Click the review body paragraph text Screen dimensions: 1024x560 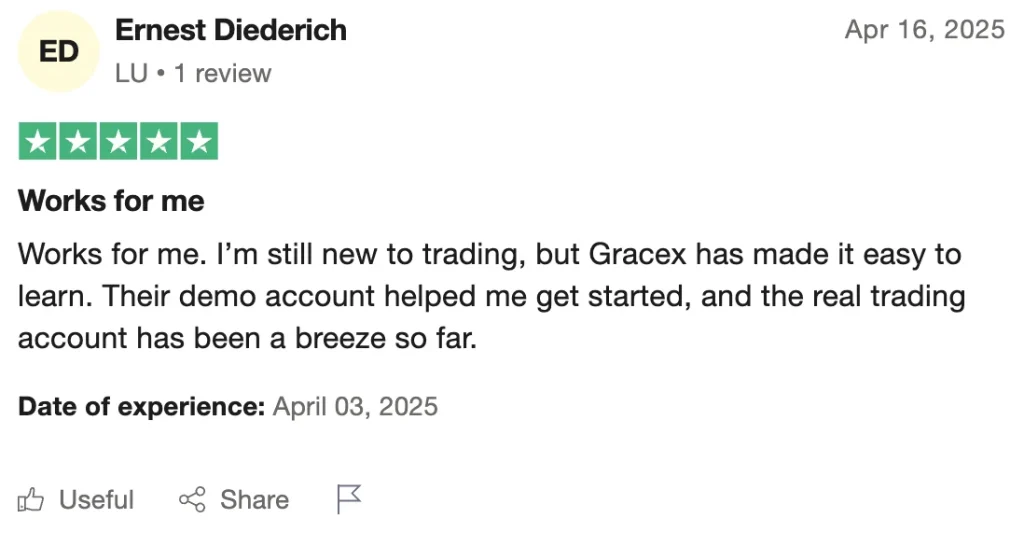[491, 296]
